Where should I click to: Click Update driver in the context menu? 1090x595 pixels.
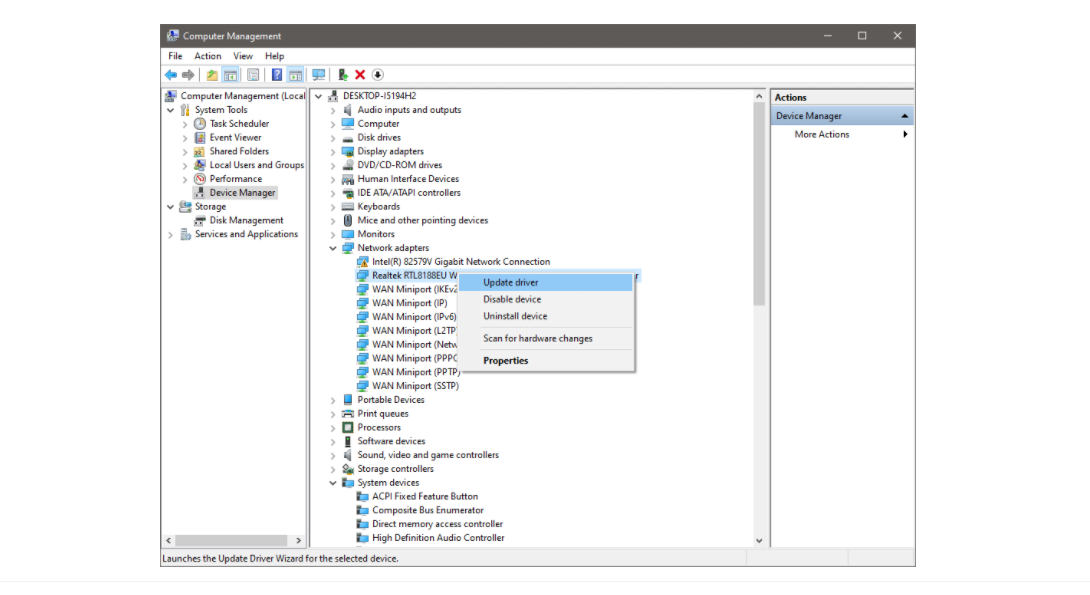point(512,282)
